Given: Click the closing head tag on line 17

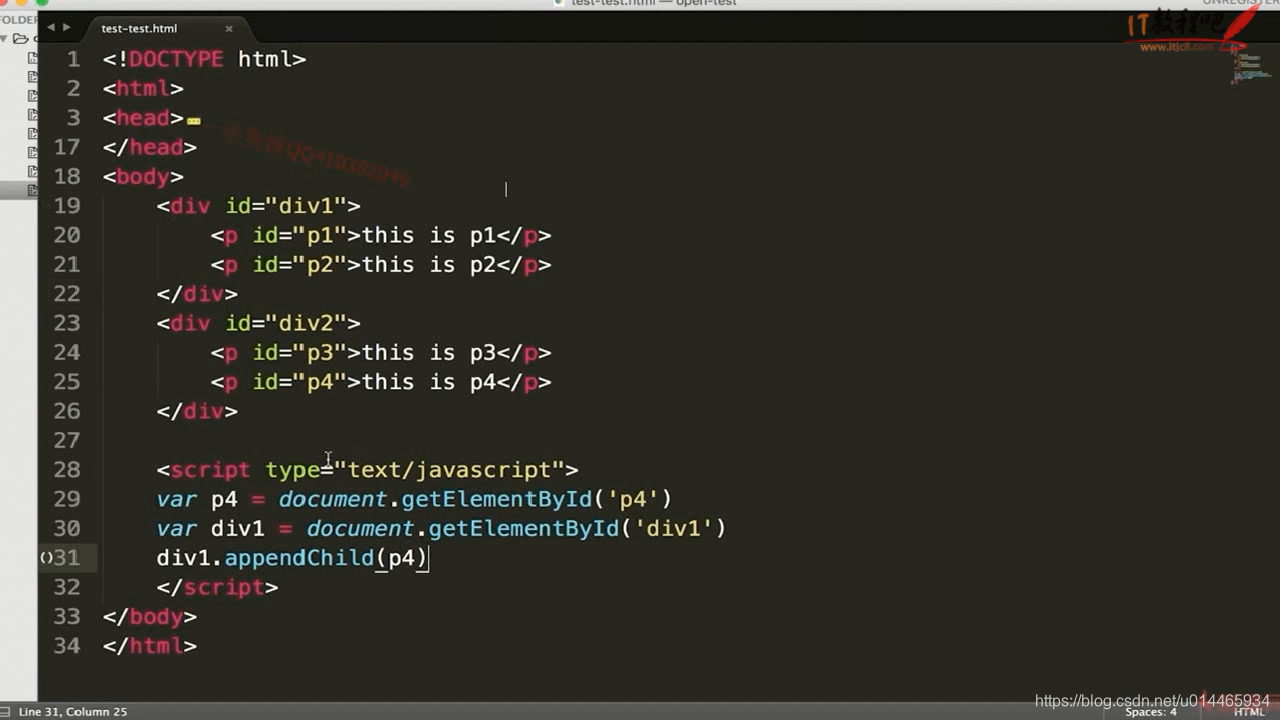Looking at the screenshot, I should click(150, 147).
